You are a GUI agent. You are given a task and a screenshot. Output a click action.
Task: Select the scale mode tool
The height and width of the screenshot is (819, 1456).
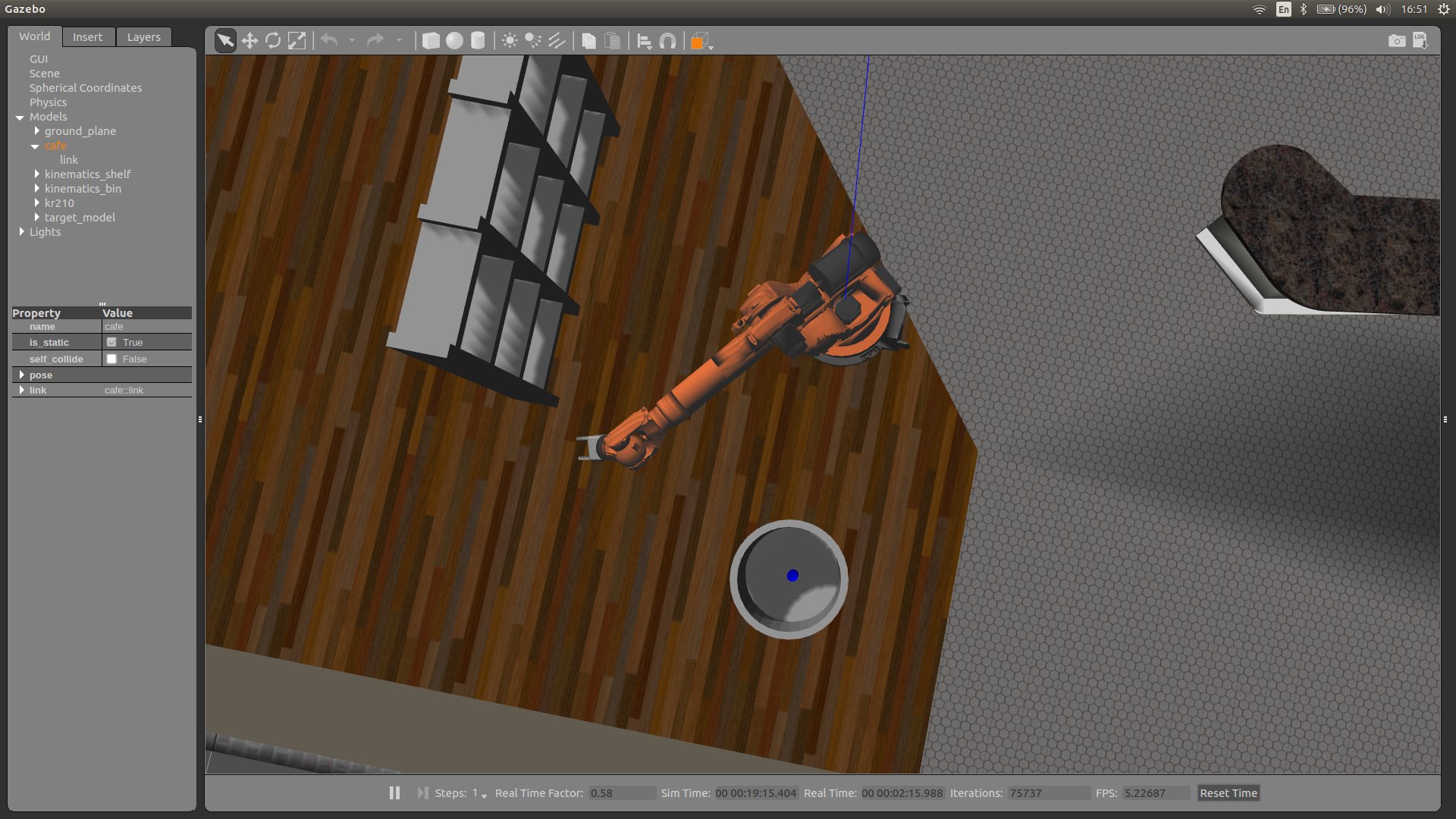click(x=297, y=41)
